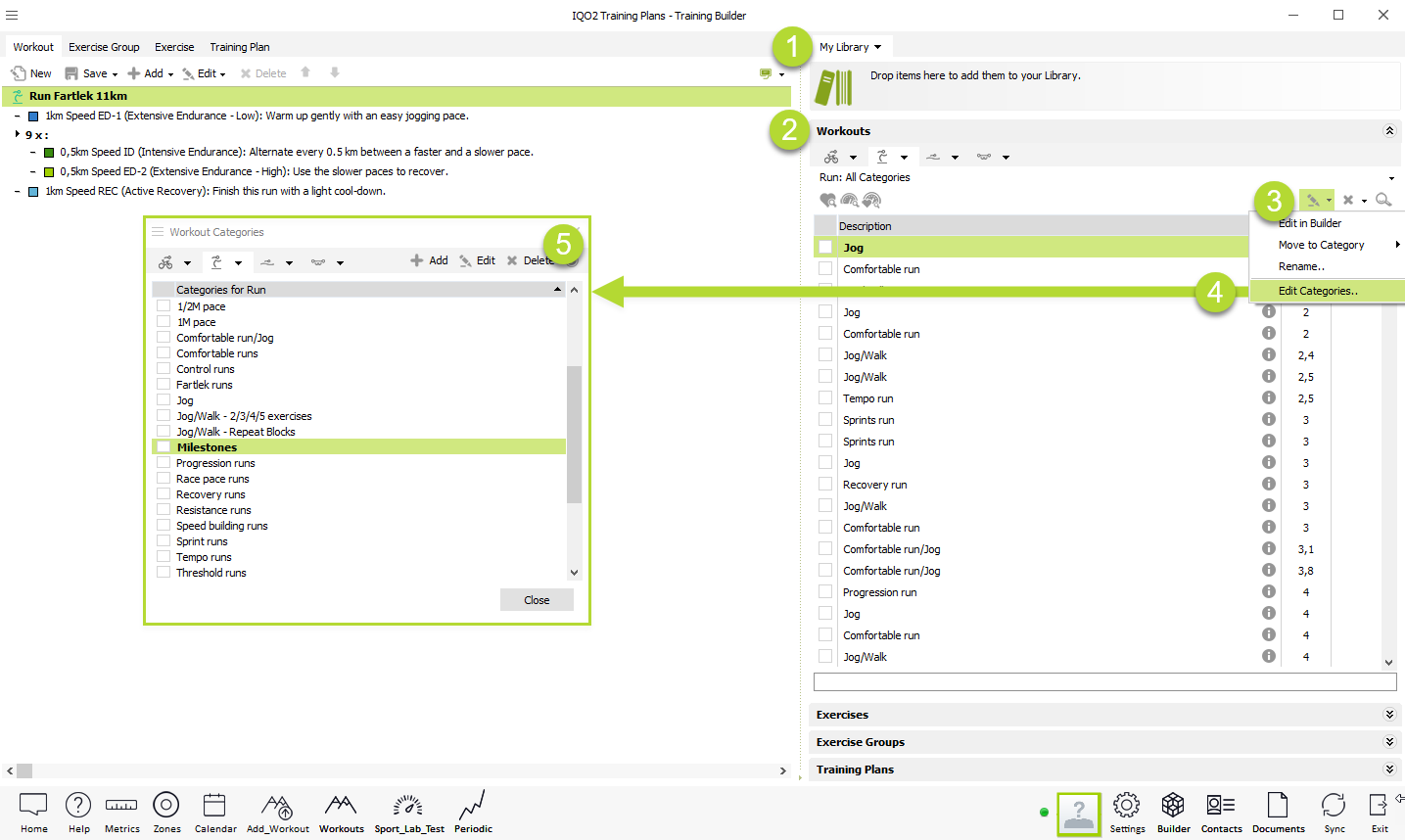
Task: Tick the Tempo runs category checkbox
Action: tap(164, 557)
